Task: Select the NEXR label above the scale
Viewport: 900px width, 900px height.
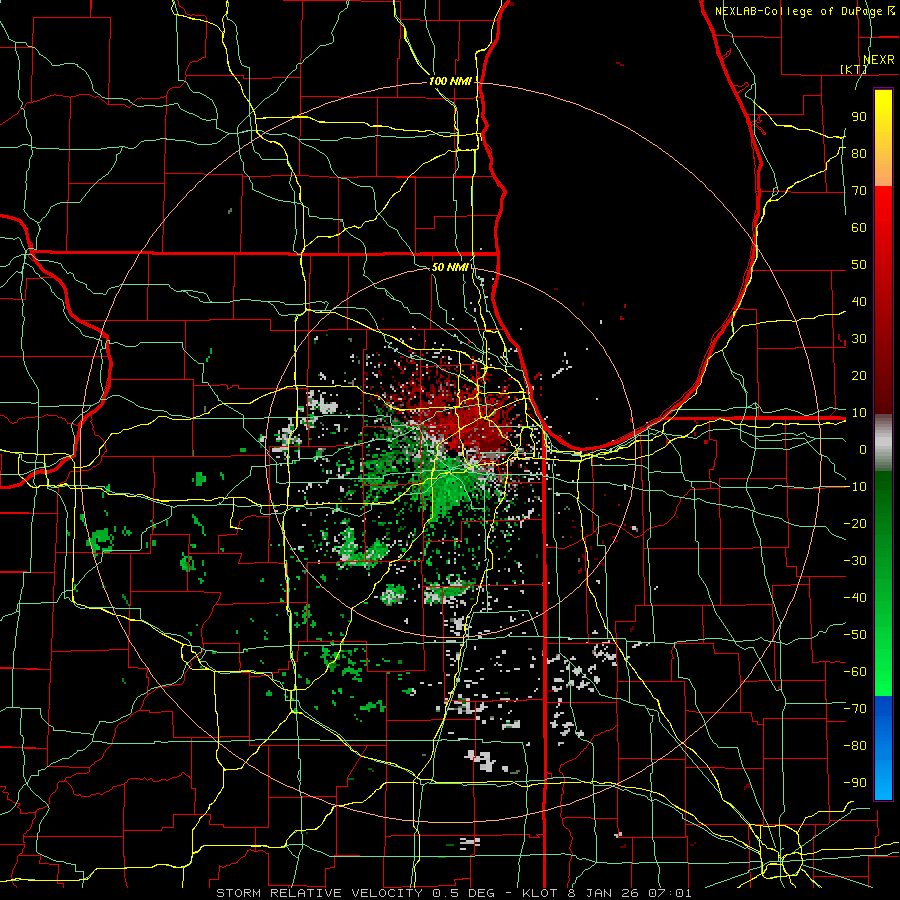Action: pos(878,60)
